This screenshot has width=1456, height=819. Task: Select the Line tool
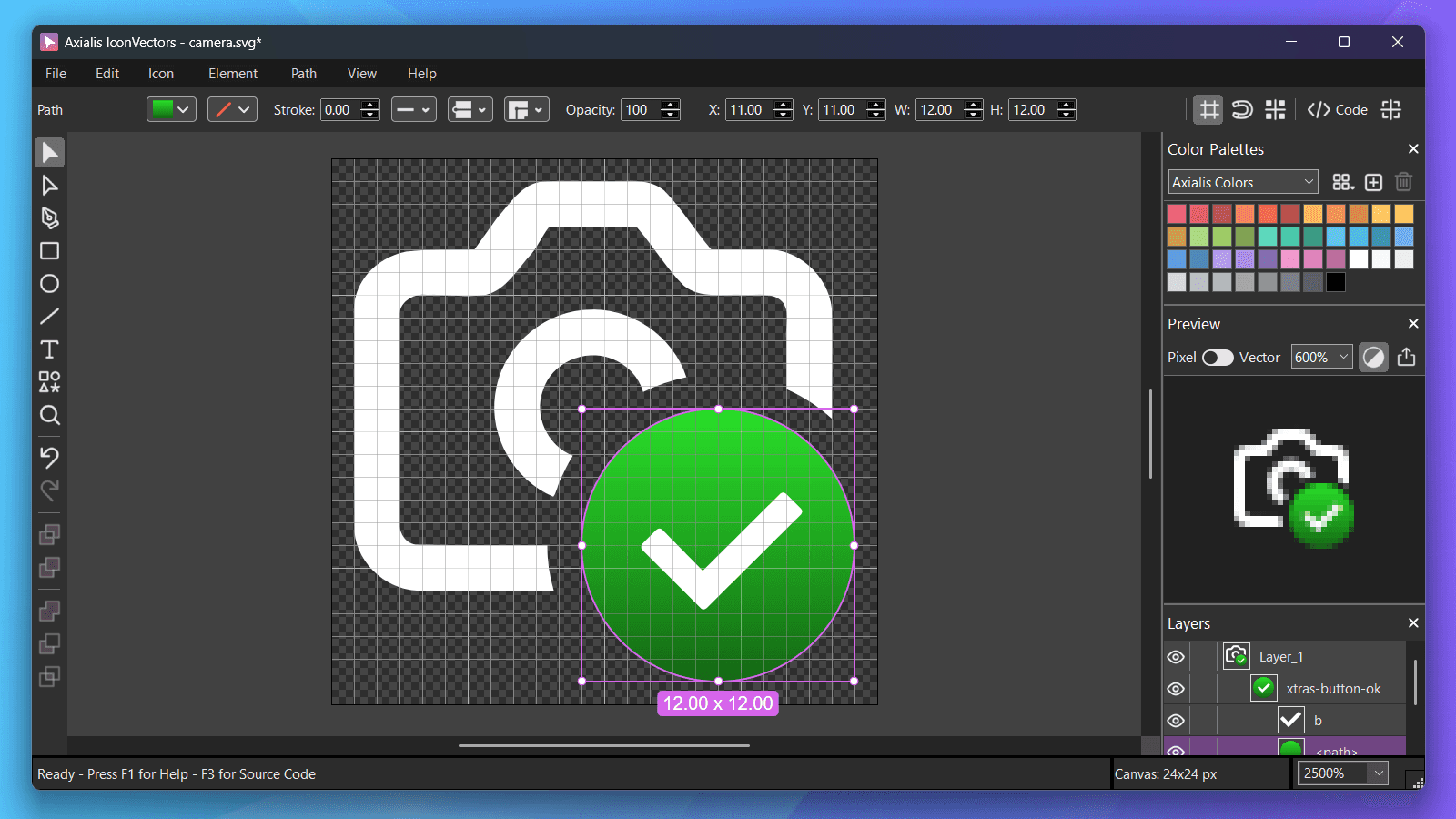tap(50, 317)
